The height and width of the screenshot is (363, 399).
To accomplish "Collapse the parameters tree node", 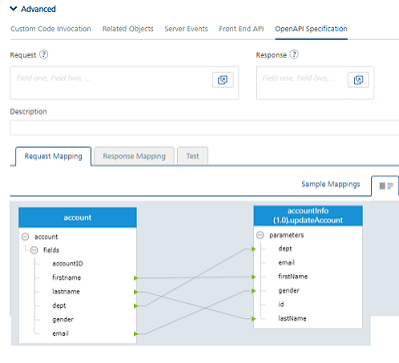I will (x=260, y=235).
